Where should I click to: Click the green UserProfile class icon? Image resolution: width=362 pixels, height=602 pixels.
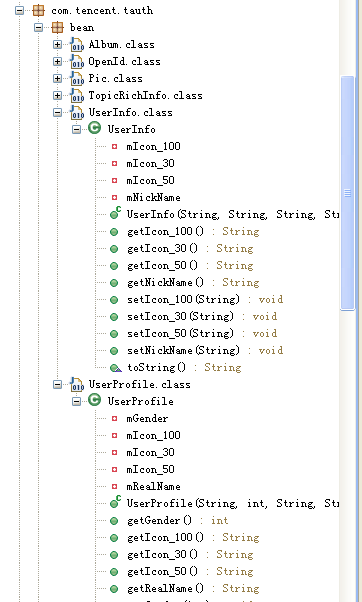click(x=94, y=400)
